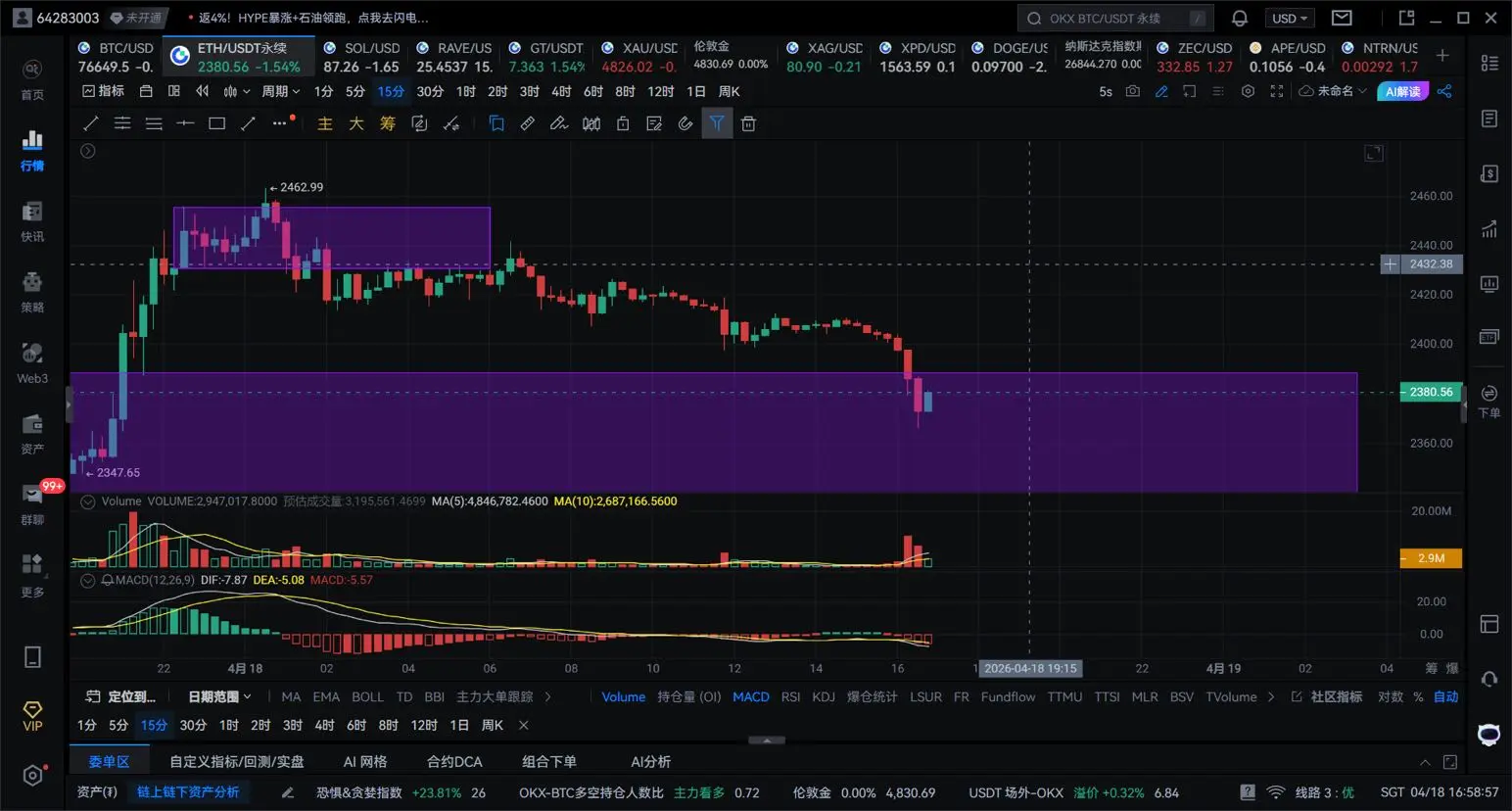
Task: Add a new ticker tab
Action: 1442,56
